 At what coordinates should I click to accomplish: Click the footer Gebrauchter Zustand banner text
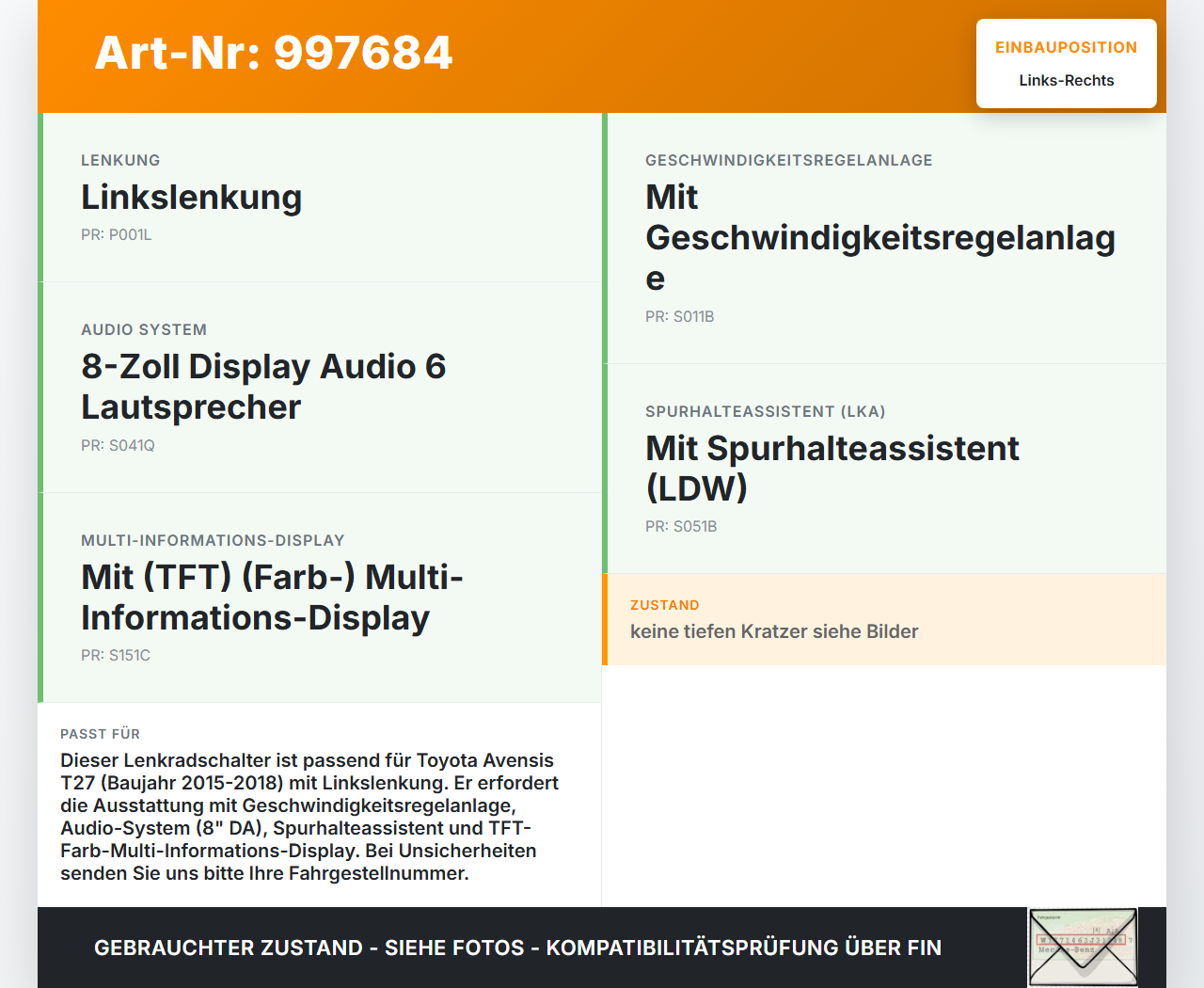coord(517,948)
